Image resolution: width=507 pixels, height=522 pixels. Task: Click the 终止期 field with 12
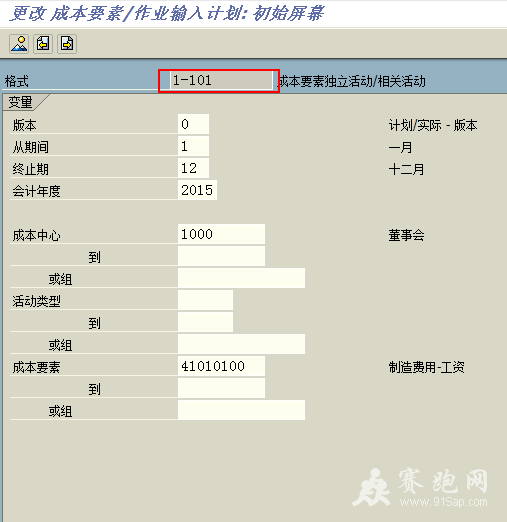[x=193, y=168]
